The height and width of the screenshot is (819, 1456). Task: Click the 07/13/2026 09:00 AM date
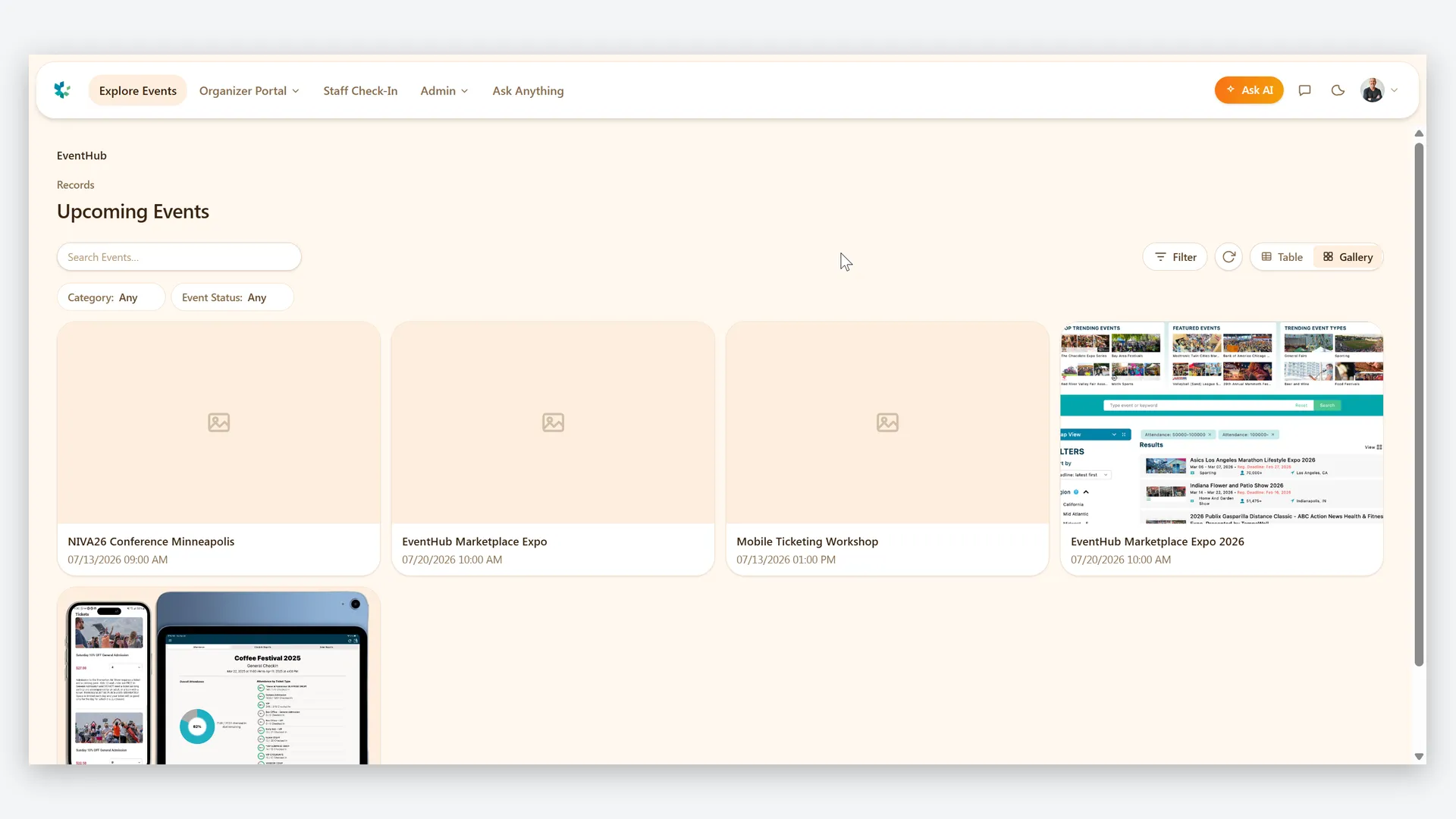(118, 560)
